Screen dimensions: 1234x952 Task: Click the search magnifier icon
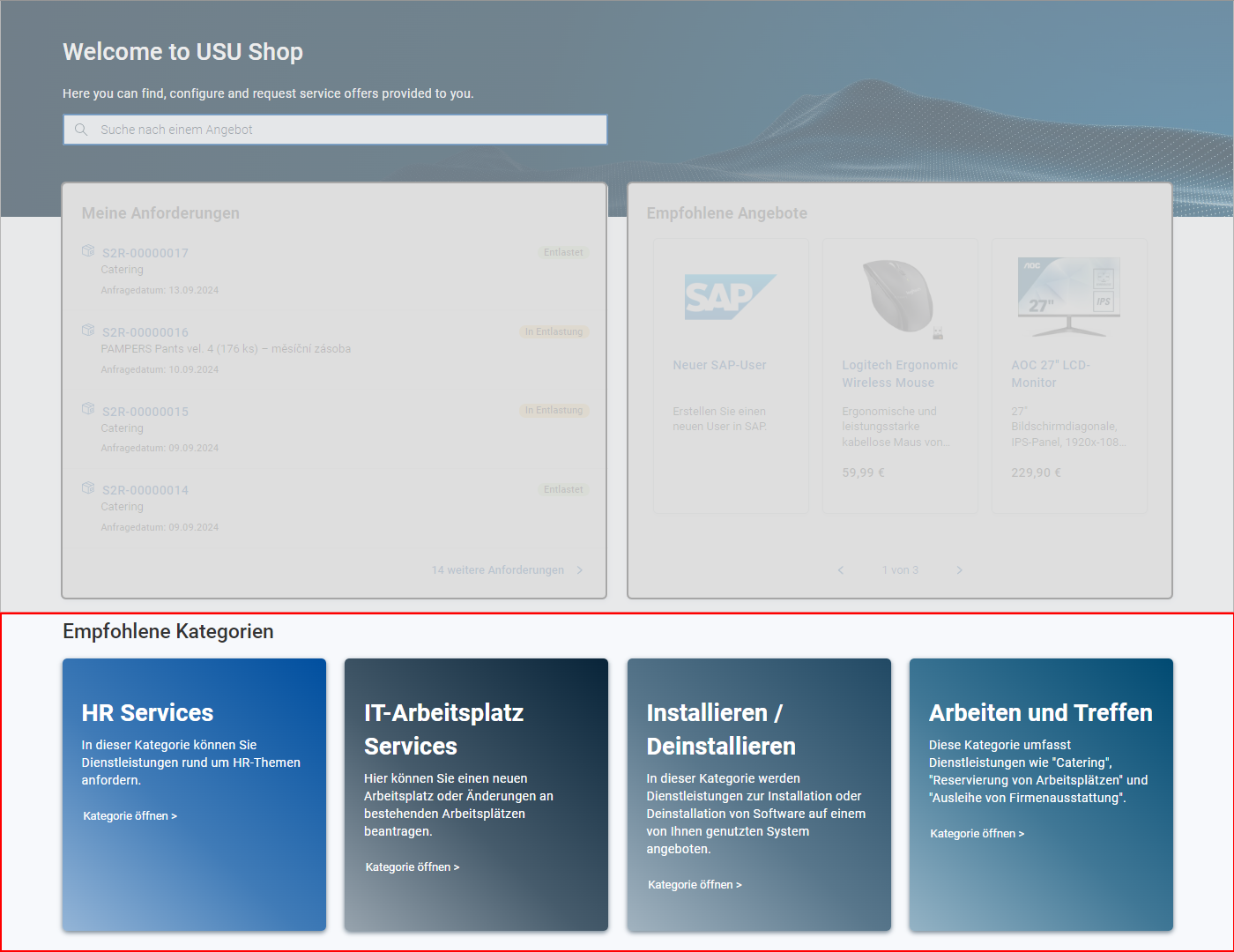pos(81,130)
